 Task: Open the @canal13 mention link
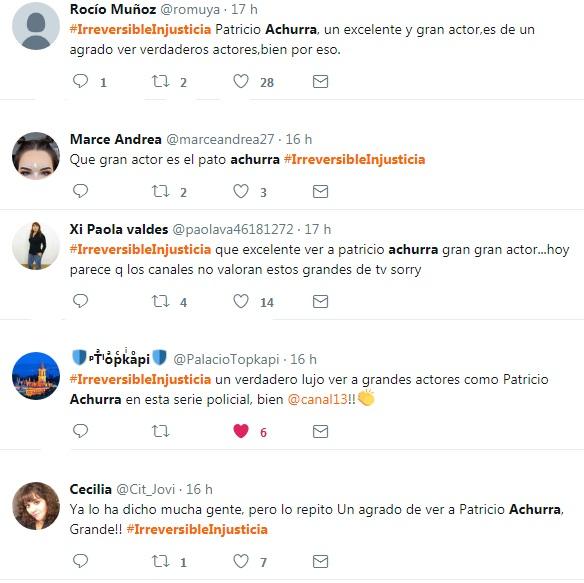(x=317, y=399)
